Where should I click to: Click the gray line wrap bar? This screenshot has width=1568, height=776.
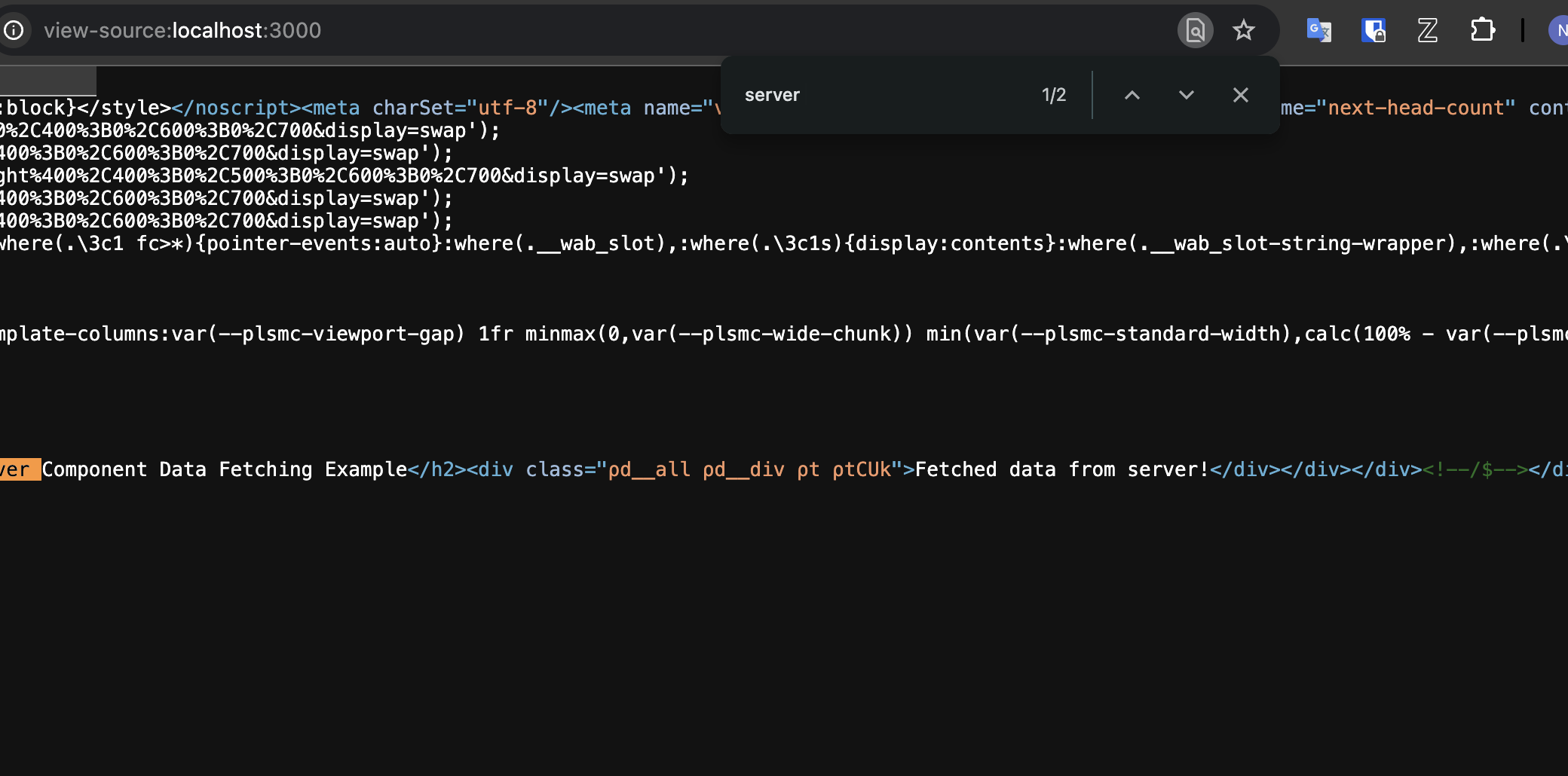48,81
